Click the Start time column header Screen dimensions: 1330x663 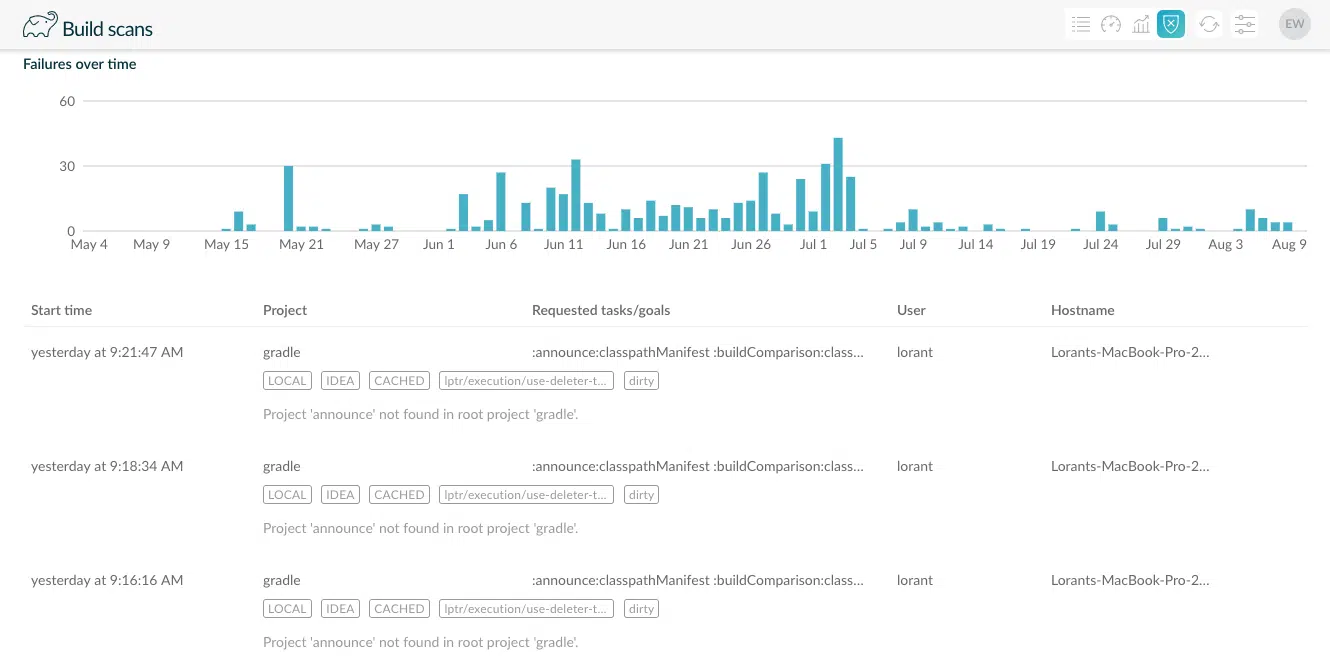[x=62, y=310]
